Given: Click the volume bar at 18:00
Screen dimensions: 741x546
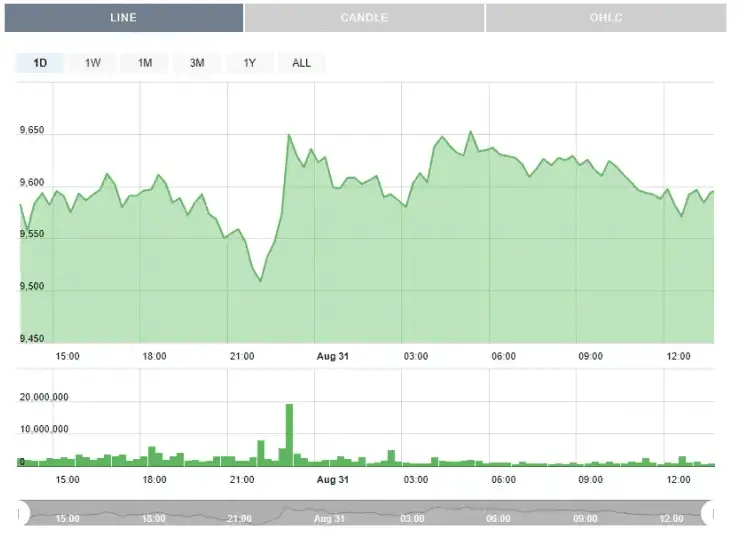Looking at the screenshot, I should coord(152,455).
